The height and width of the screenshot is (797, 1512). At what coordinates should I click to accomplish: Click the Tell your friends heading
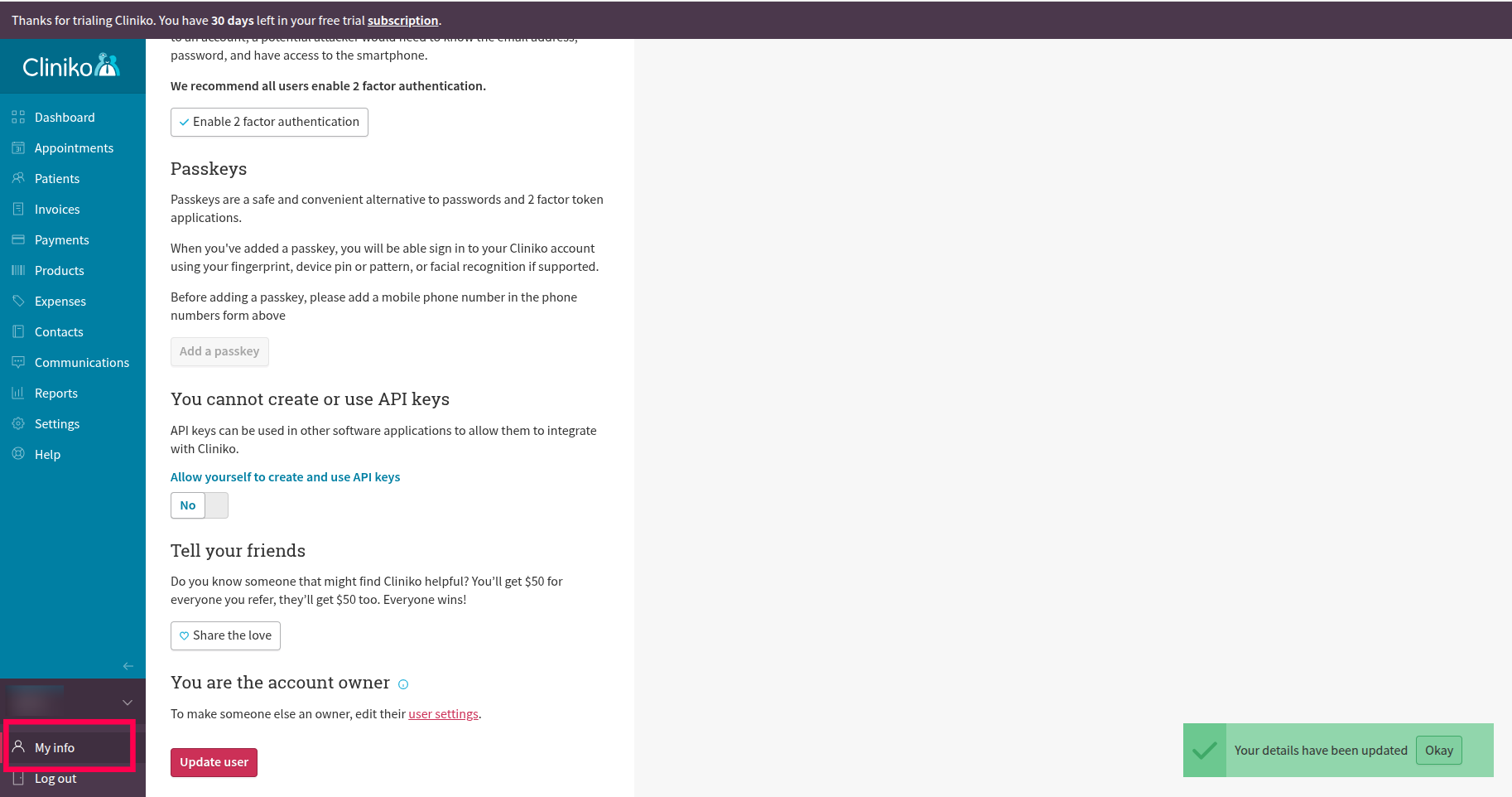[238, 551]
